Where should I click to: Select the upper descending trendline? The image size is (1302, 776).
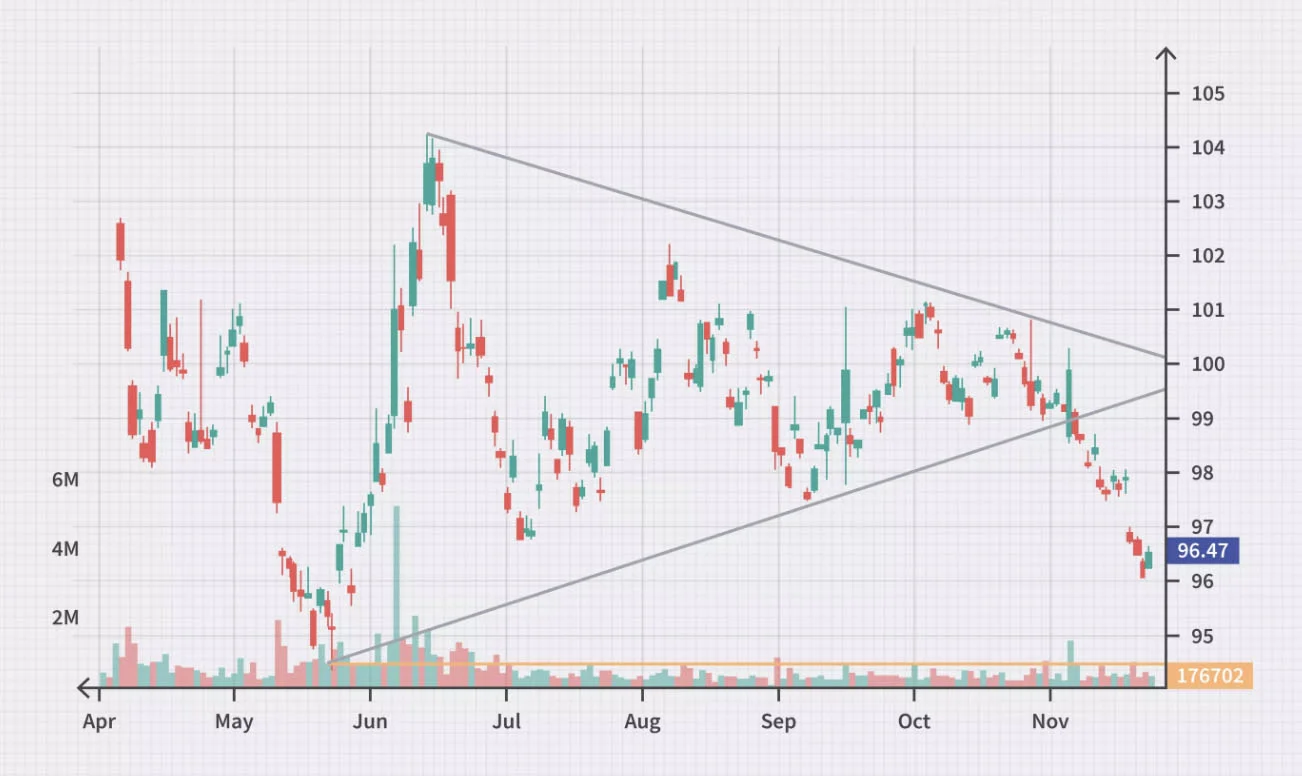795,245
